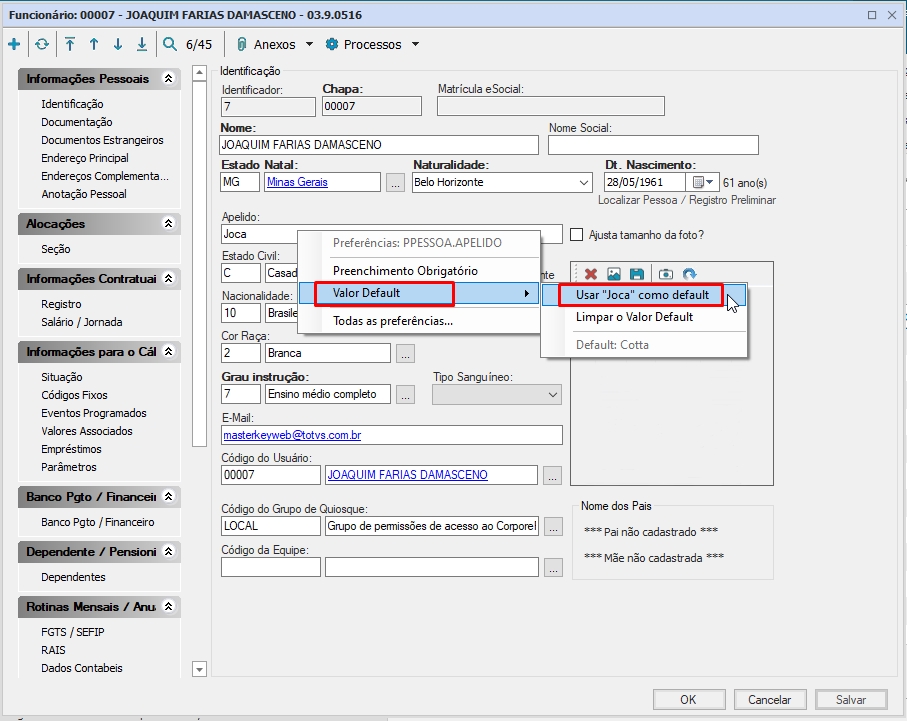Focus the Nome field
Screen dimensions: 907x721
379,145
